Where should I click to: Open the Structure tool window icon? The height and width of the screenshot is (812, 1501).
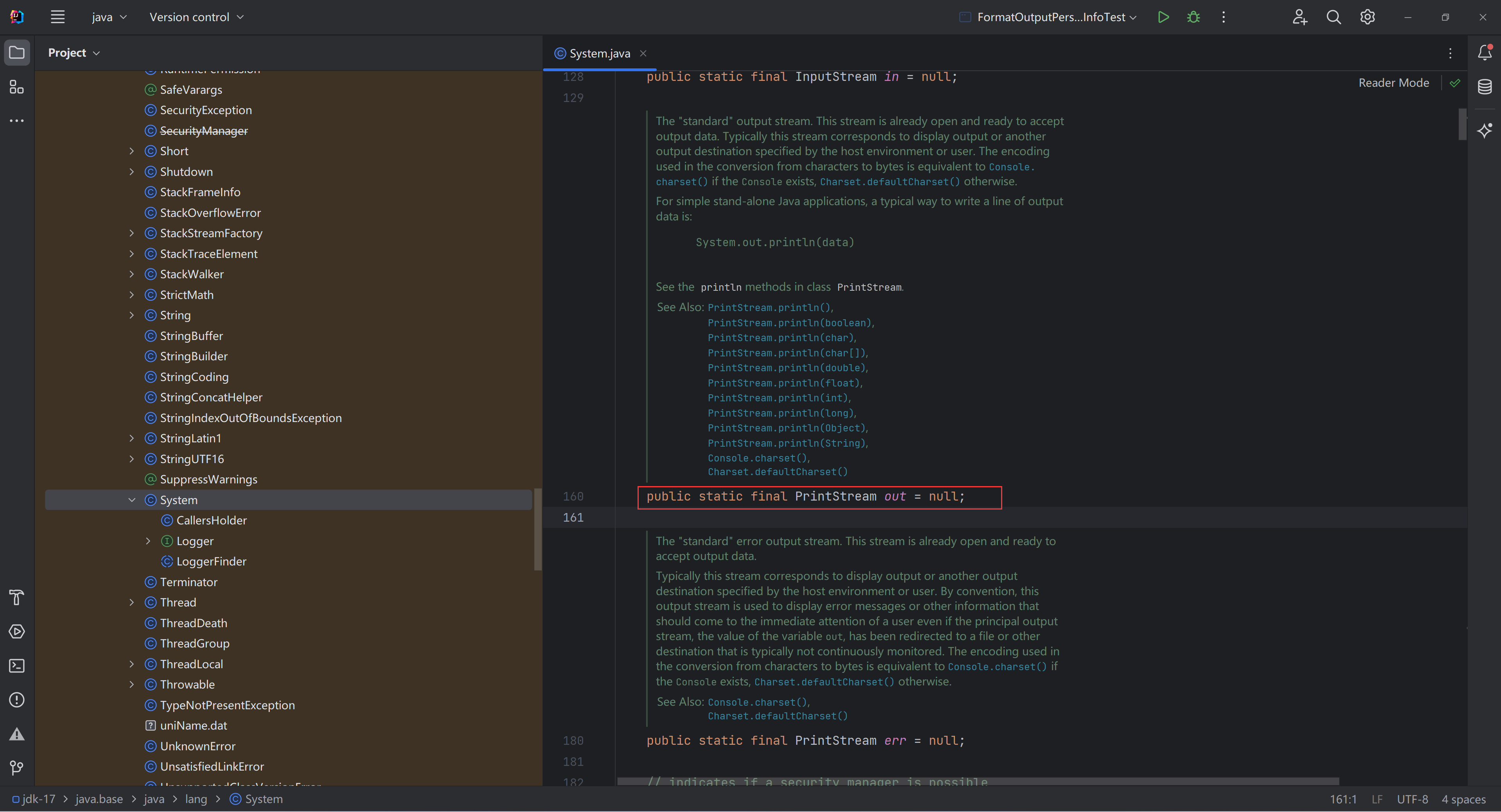(17, 87)
